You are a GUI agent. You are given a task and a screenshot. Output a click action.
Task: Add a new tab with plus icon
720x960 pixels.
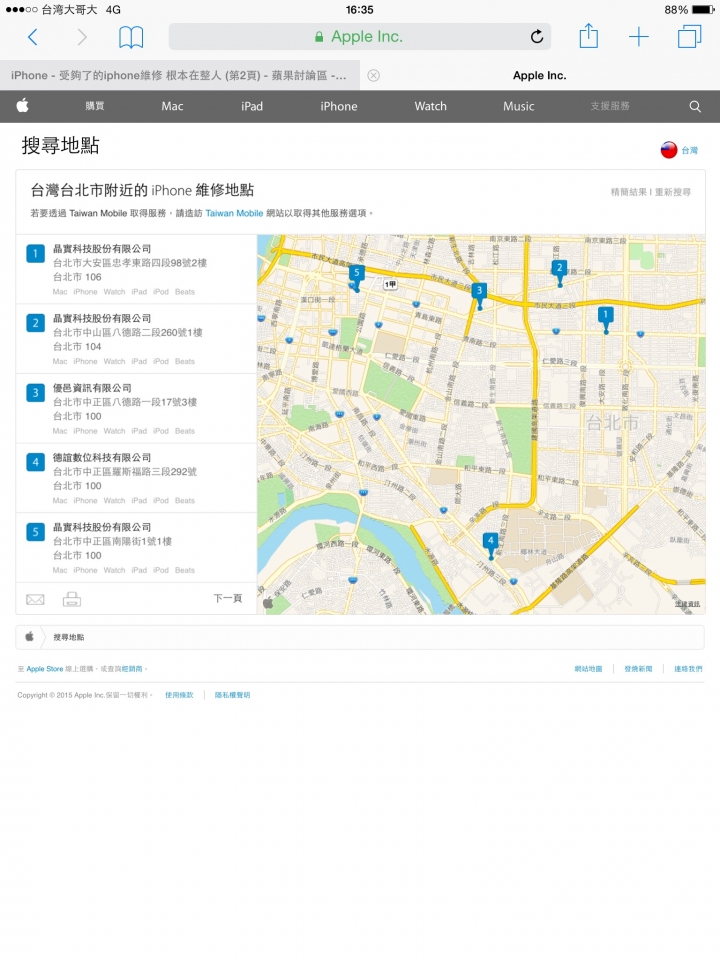pos(639,37)
